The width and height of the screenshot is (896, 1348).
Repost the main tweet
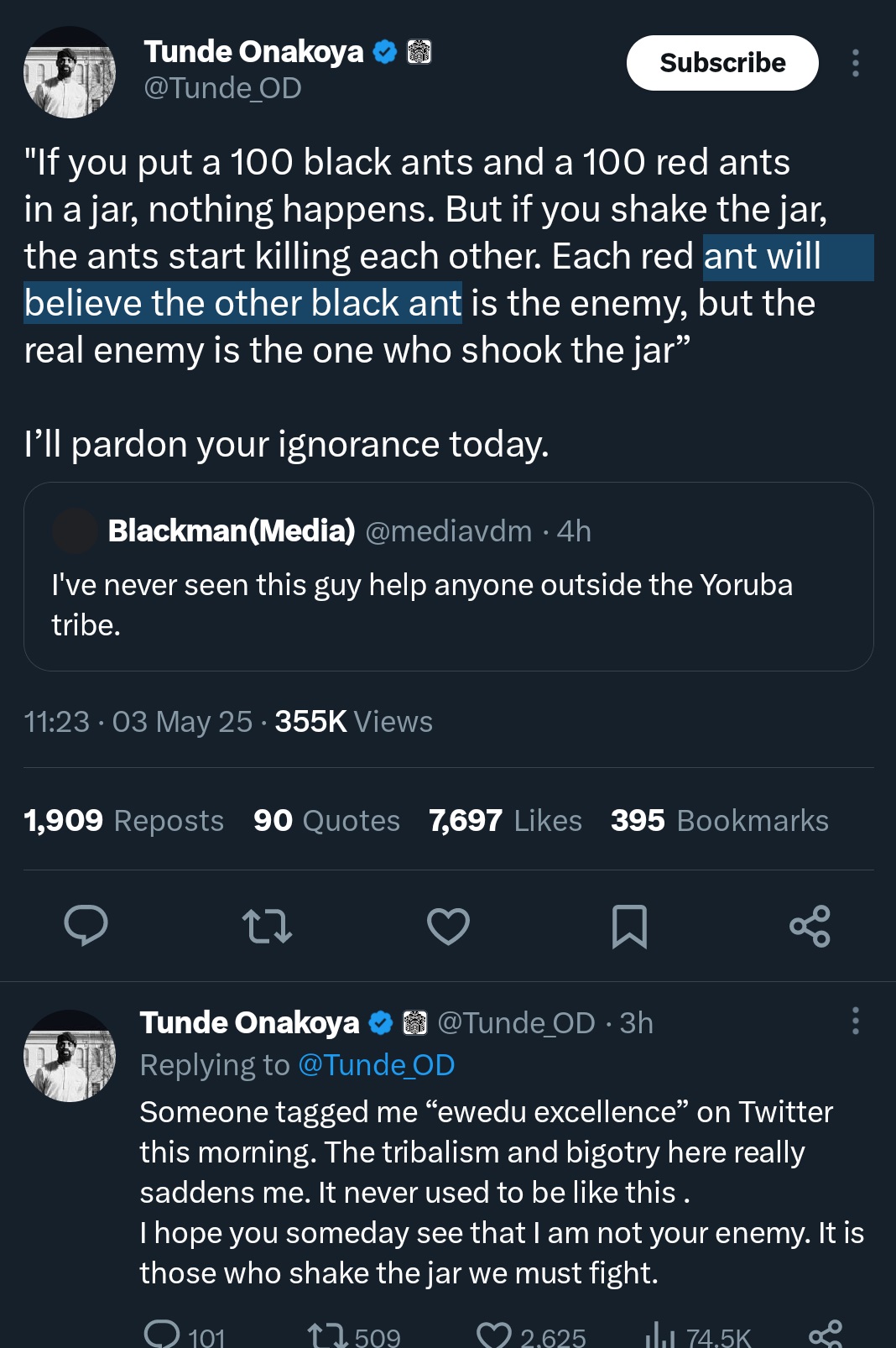click(267, 926)
